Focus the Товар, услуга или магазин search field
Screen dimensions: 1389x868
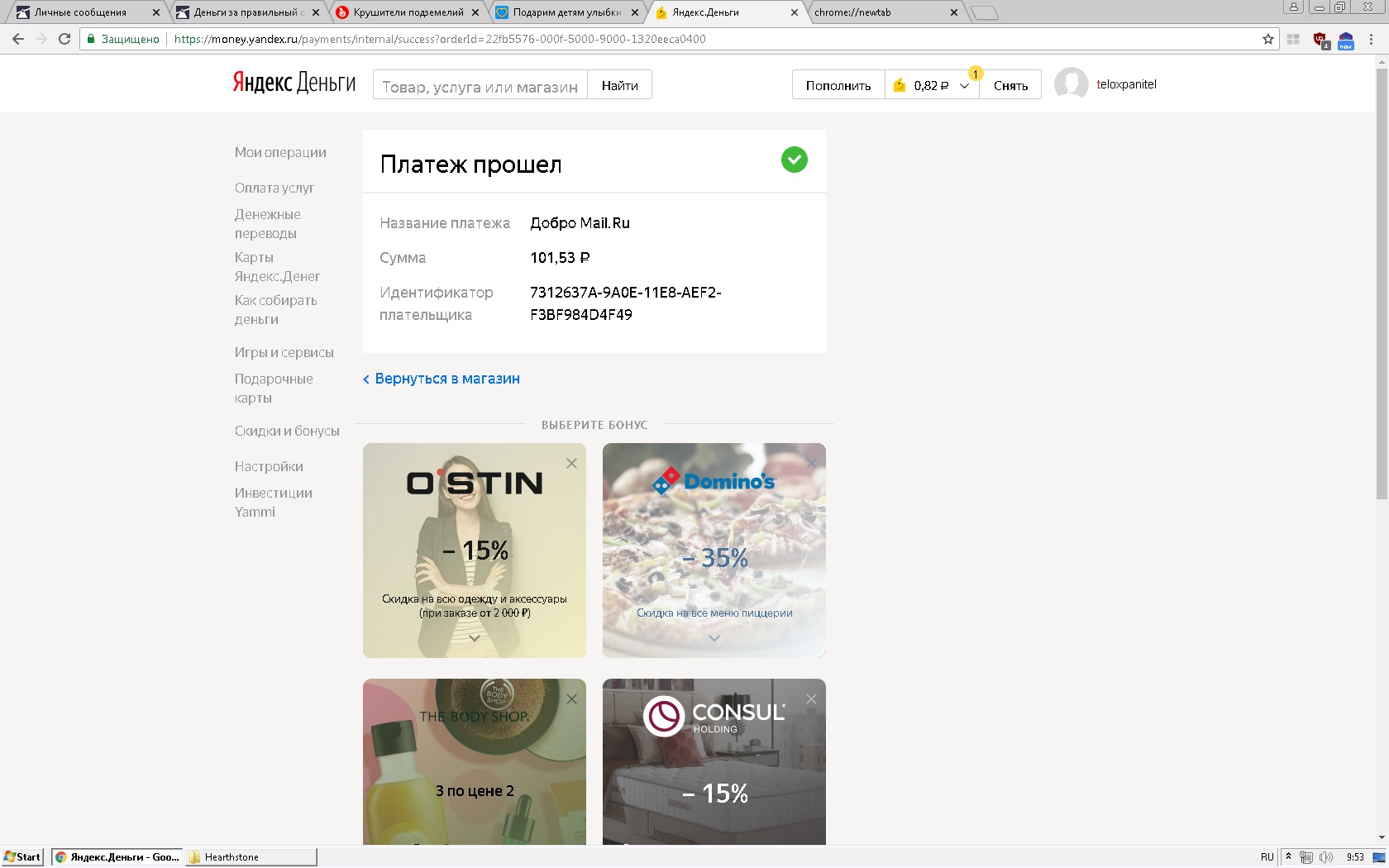click(x=480, y=85)
